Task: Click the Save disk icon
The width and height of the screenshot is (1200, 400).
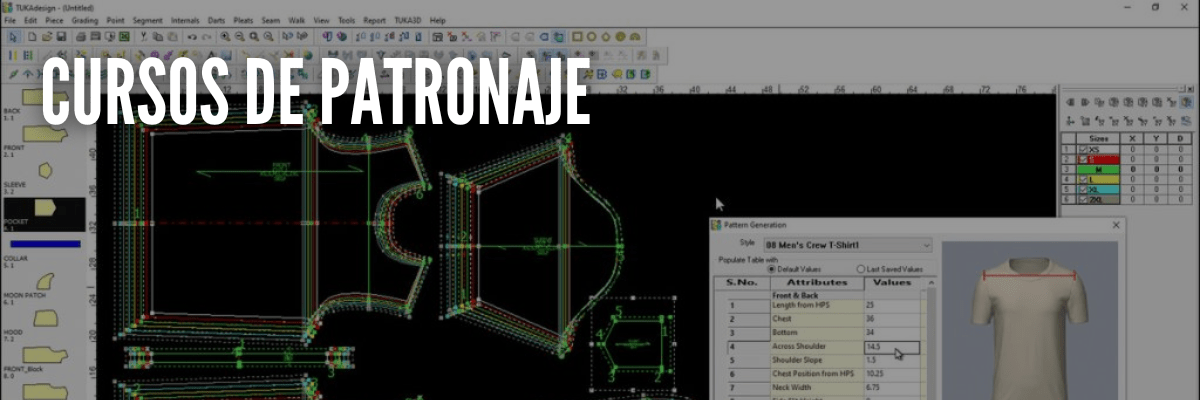Action: pos(61,37)
